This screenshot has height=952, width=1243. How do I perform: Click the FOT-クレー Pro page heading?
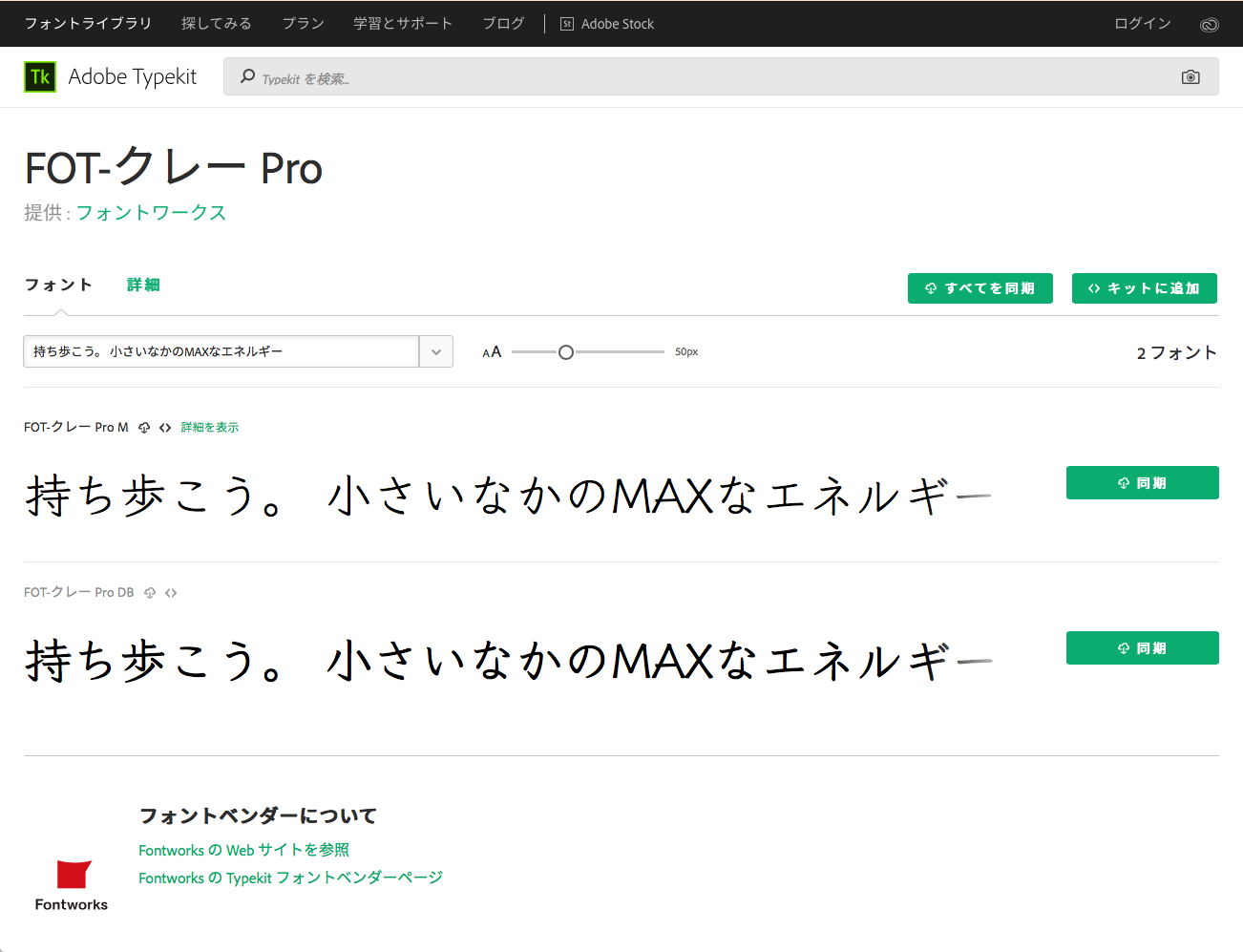pyautogui.click(x=174, y=168)
